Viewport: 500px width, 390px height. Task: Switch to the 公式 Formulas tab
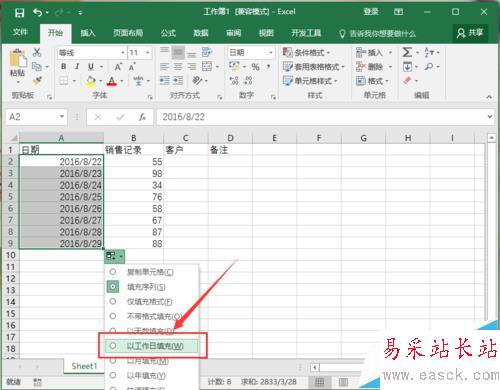(168, 33)
